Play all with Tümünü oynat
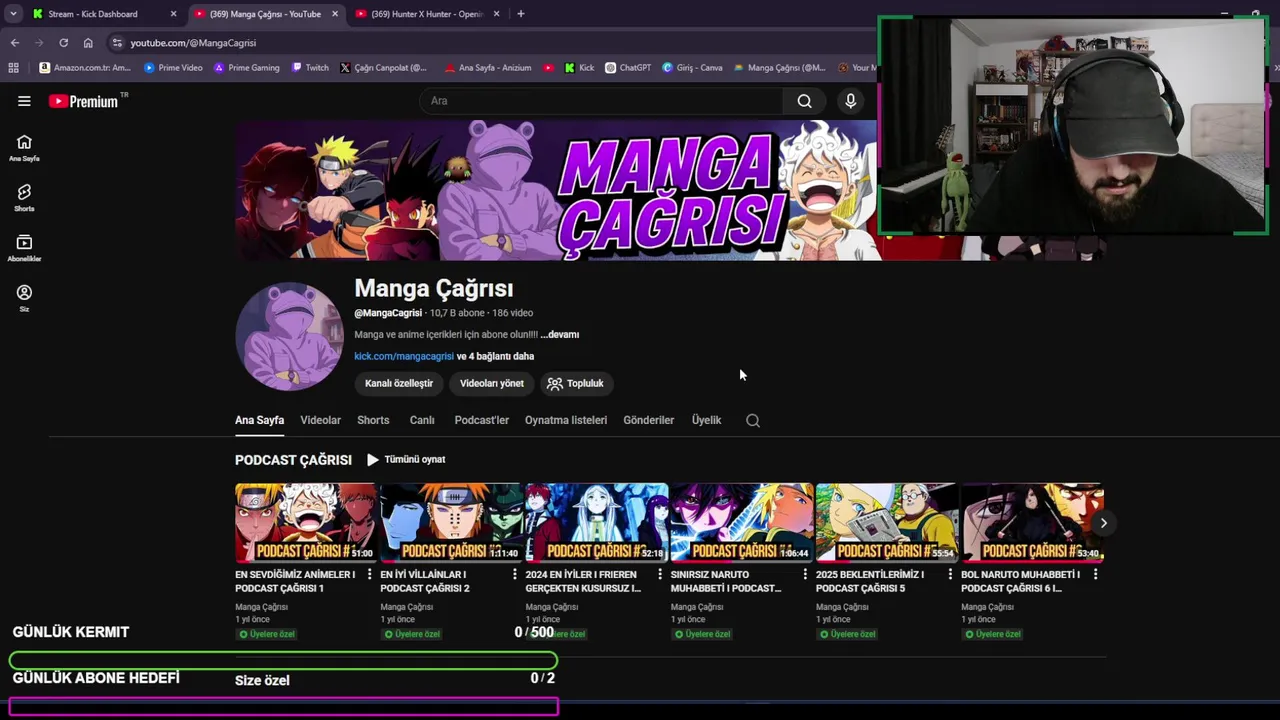 406,460
